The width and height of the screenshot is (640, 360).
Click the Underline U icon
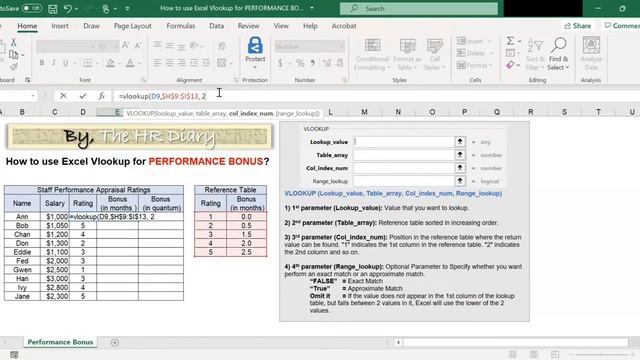pos(65,63)
